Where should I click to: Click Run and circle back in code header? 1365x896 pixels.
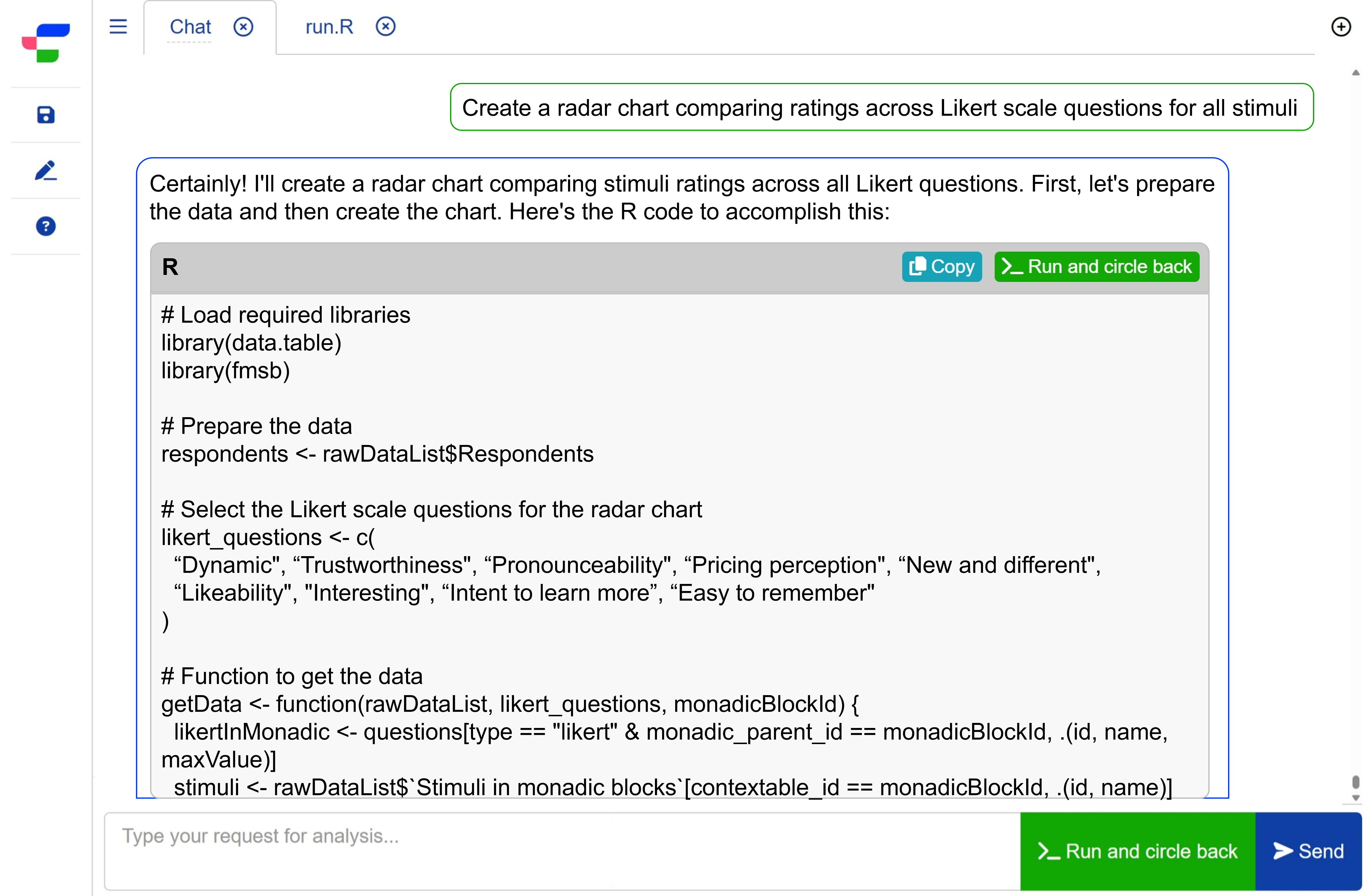[x=1097, y=267]
